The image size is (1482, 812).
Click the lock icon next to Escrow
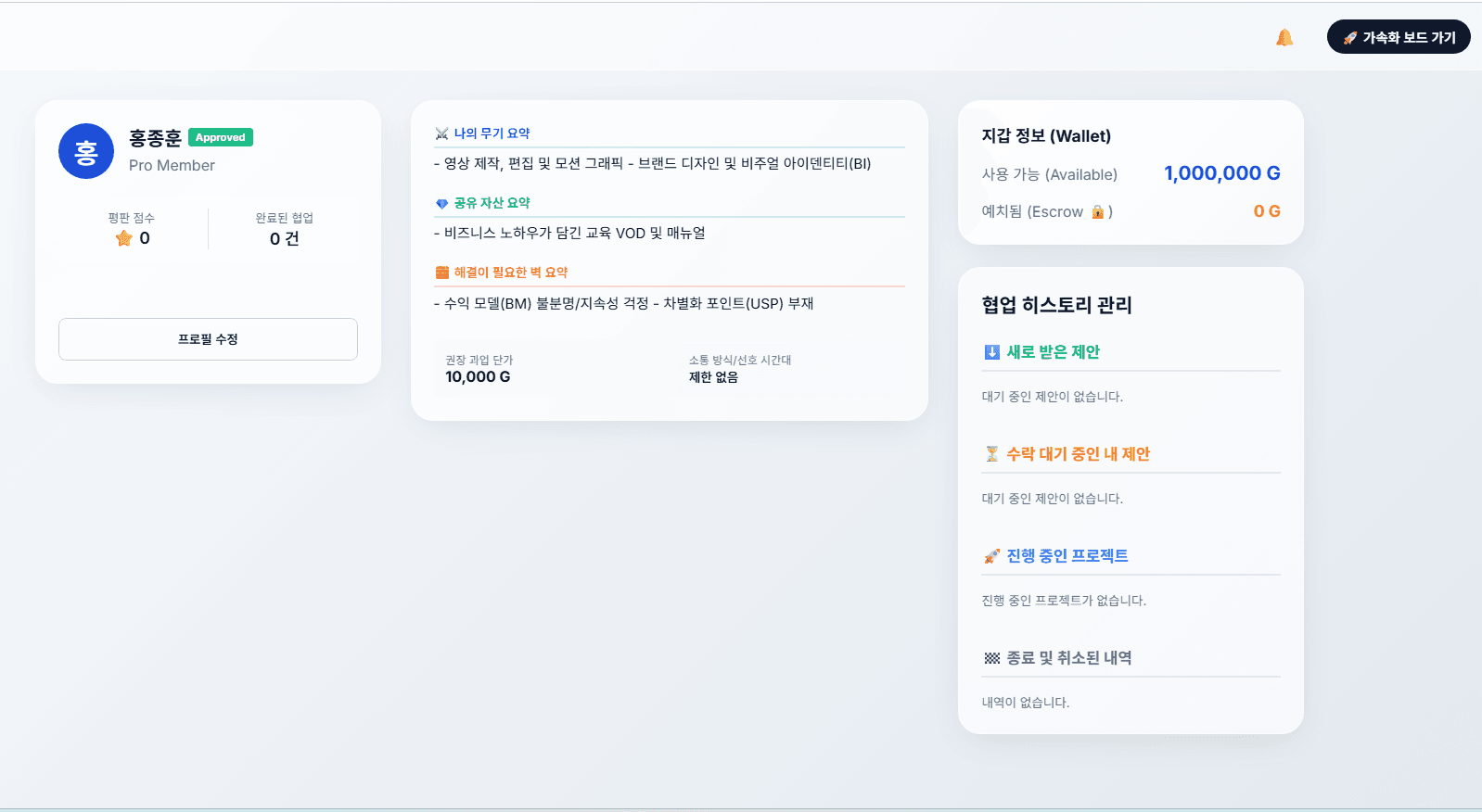click(1097, 211)
